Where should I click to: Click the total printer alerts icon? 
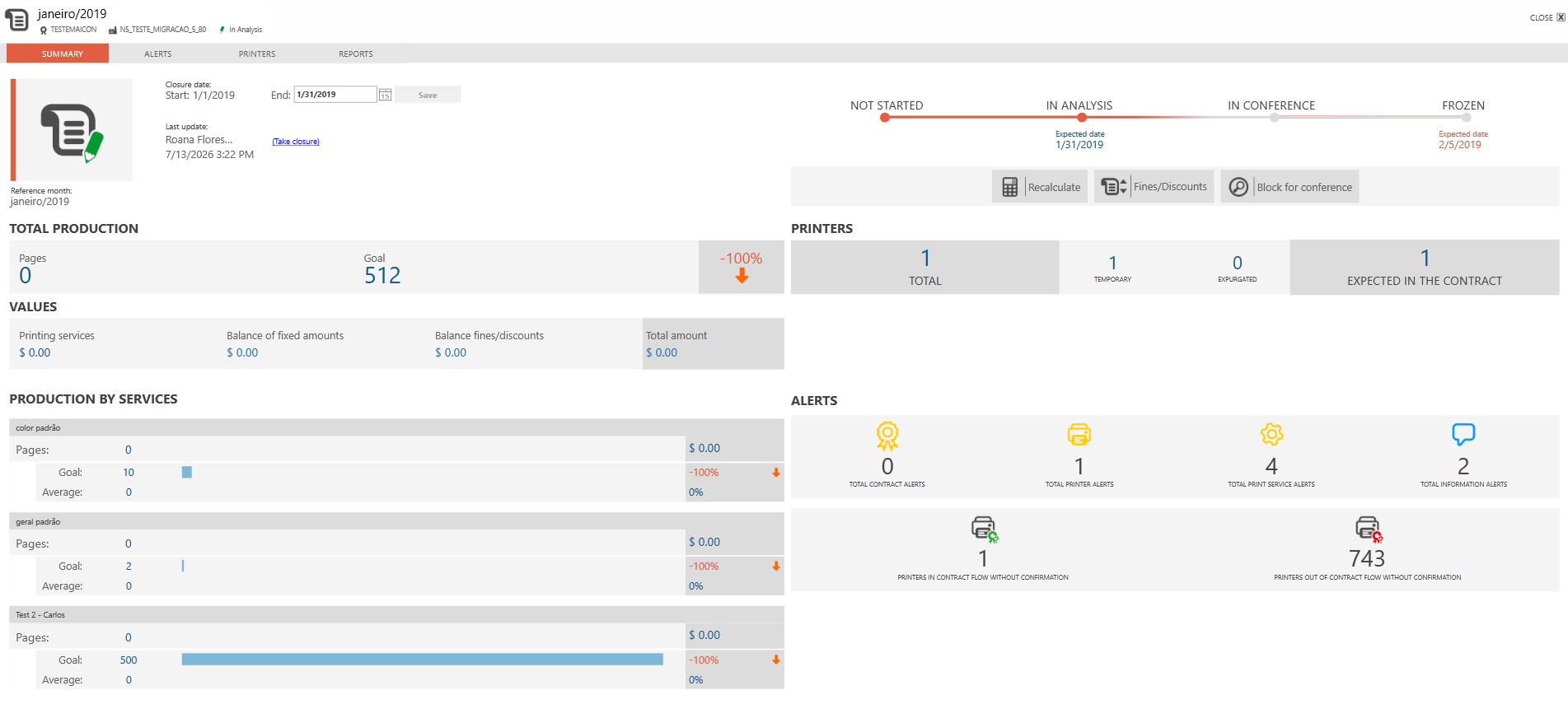[1079, 434]
